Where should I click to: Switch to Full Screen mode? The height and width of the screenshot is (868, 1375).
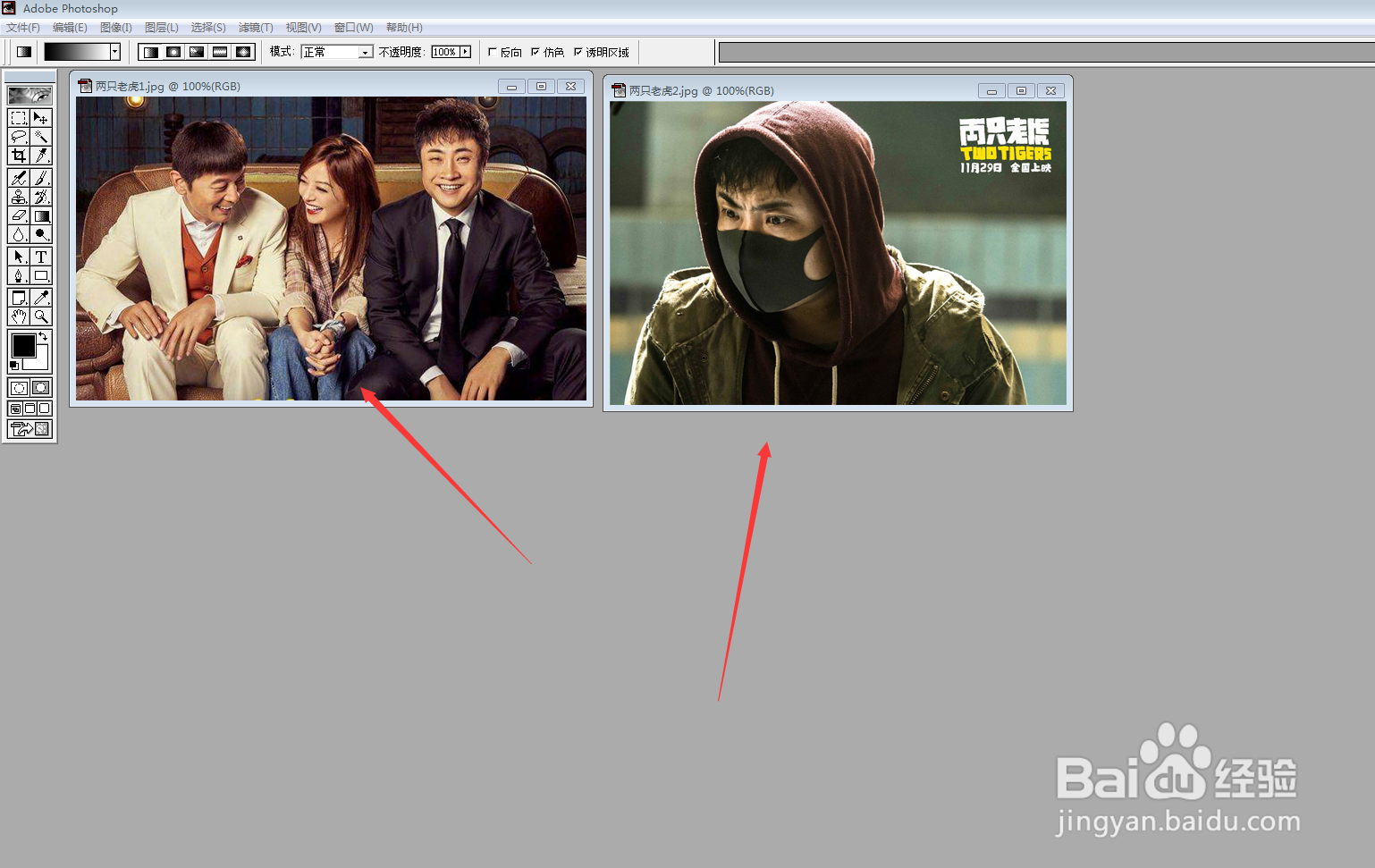[45, 409]
